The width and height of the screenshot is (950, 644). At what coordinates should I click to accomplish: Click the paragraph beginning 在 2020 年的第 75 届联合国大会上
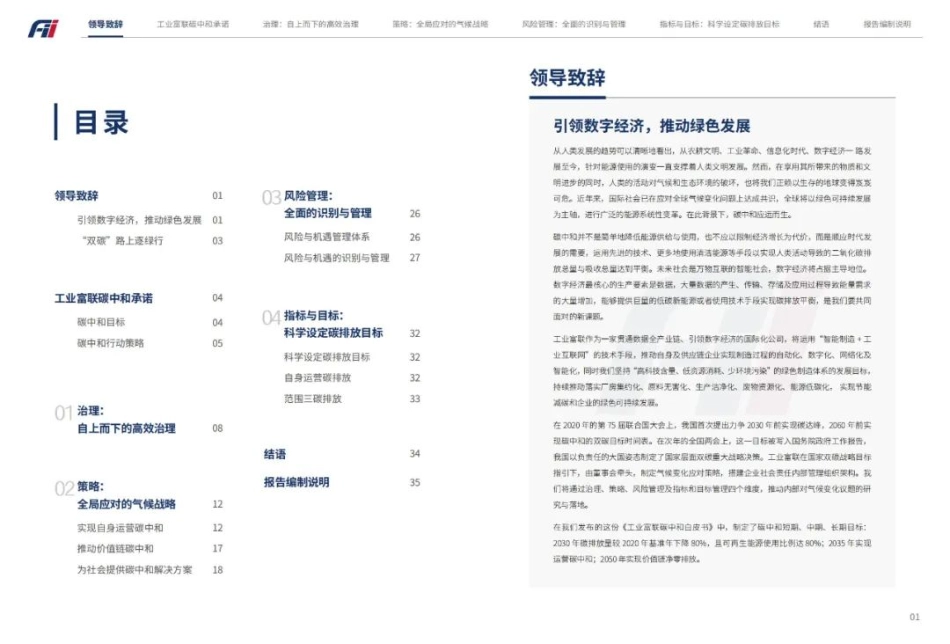click(x=712, y=465)
